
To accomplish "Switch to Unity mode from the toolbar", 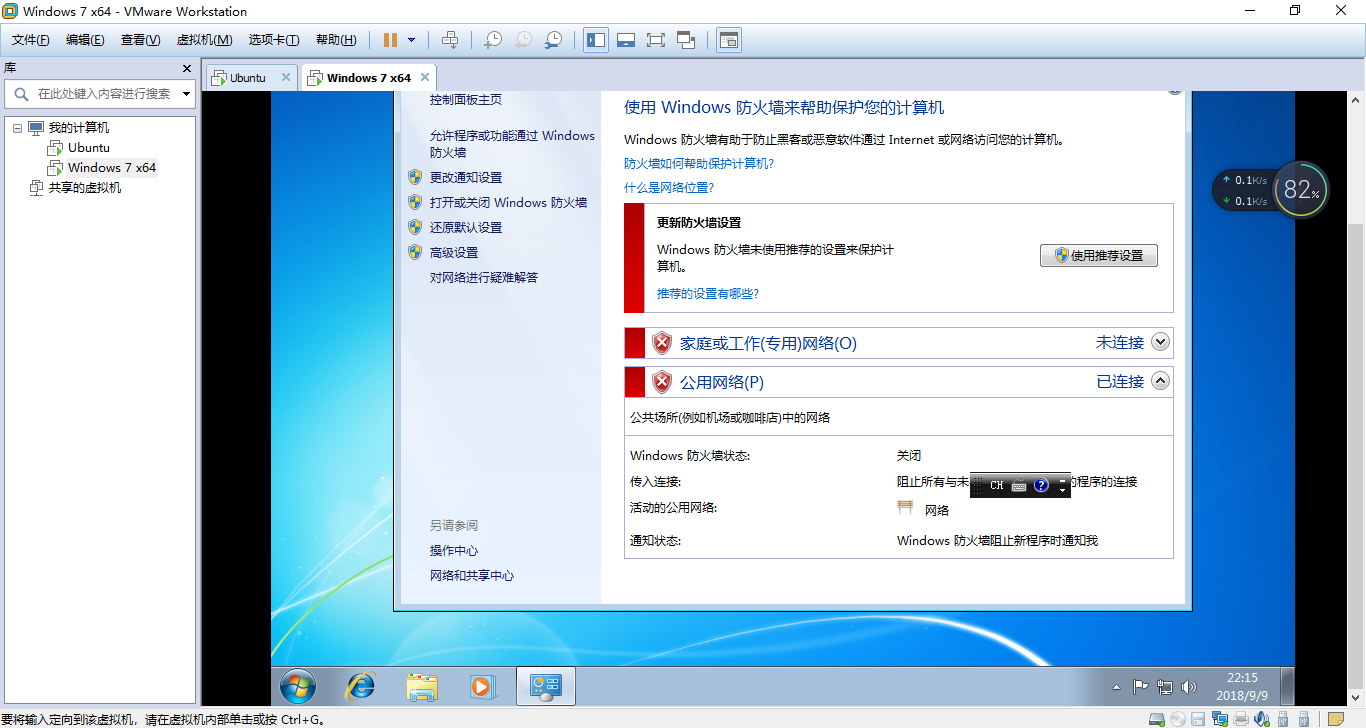I will (x=686, y=40).
